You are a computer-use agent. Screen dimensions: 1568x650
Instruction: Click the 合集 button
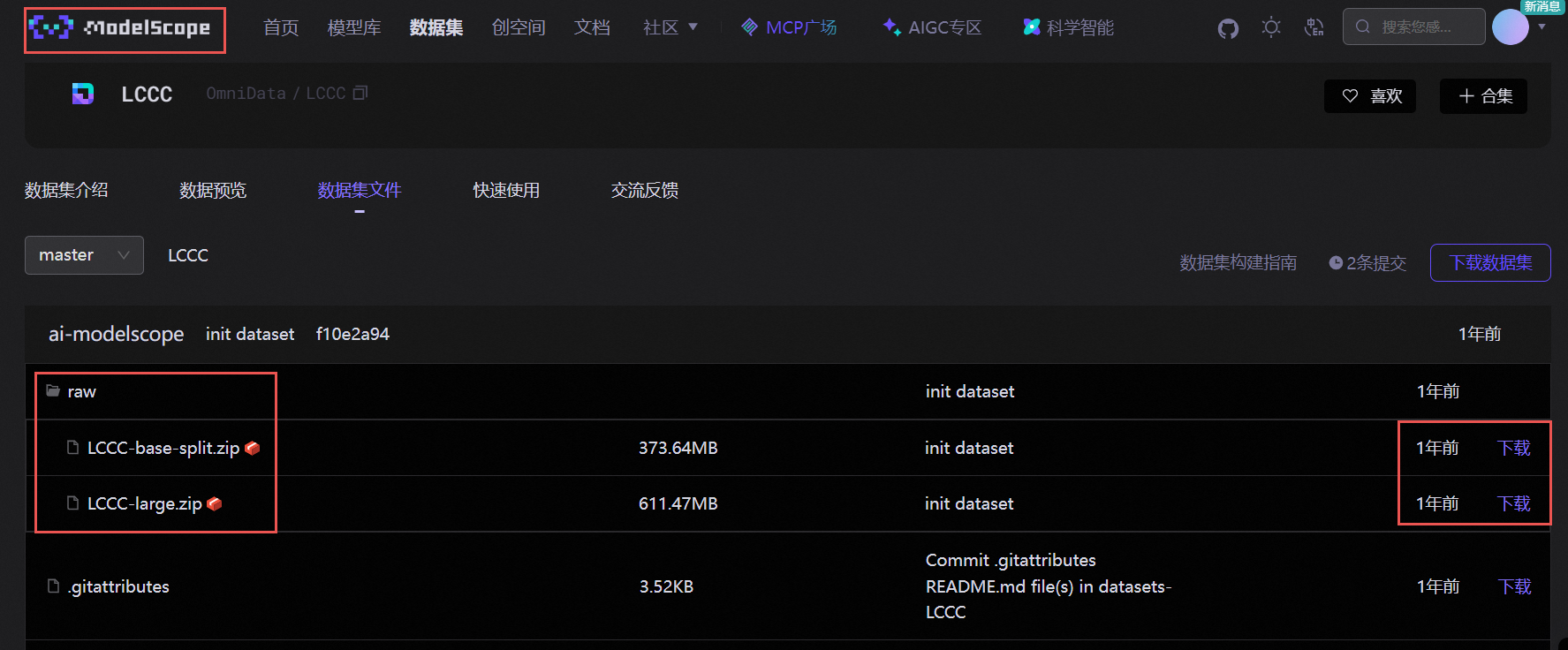point(1484,96)
